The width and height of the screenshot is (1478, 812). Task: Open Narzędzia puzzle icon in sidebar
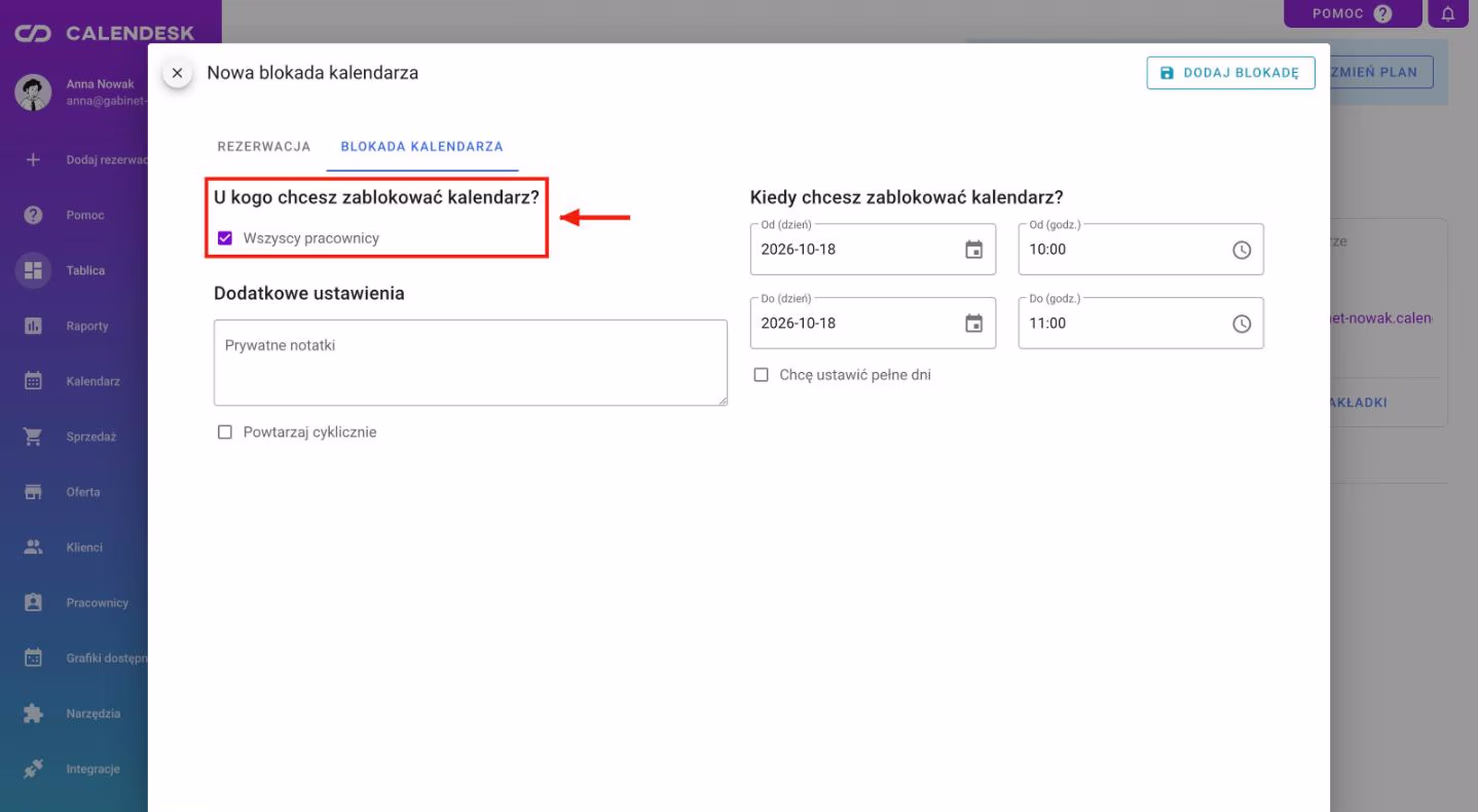click(33, 714)
